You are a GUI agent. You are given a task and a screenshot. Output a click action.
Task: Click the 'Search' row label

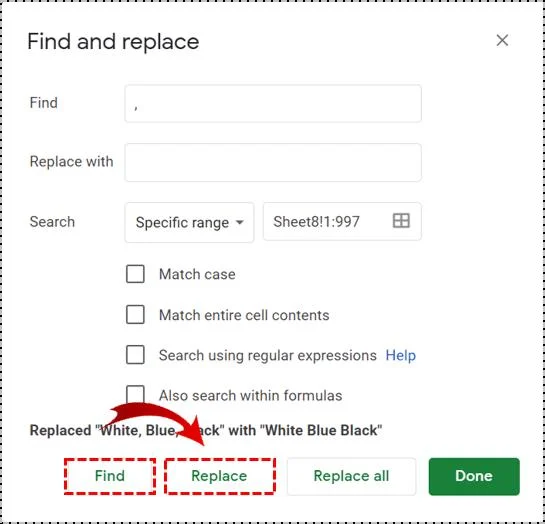[x=52, y=222]
